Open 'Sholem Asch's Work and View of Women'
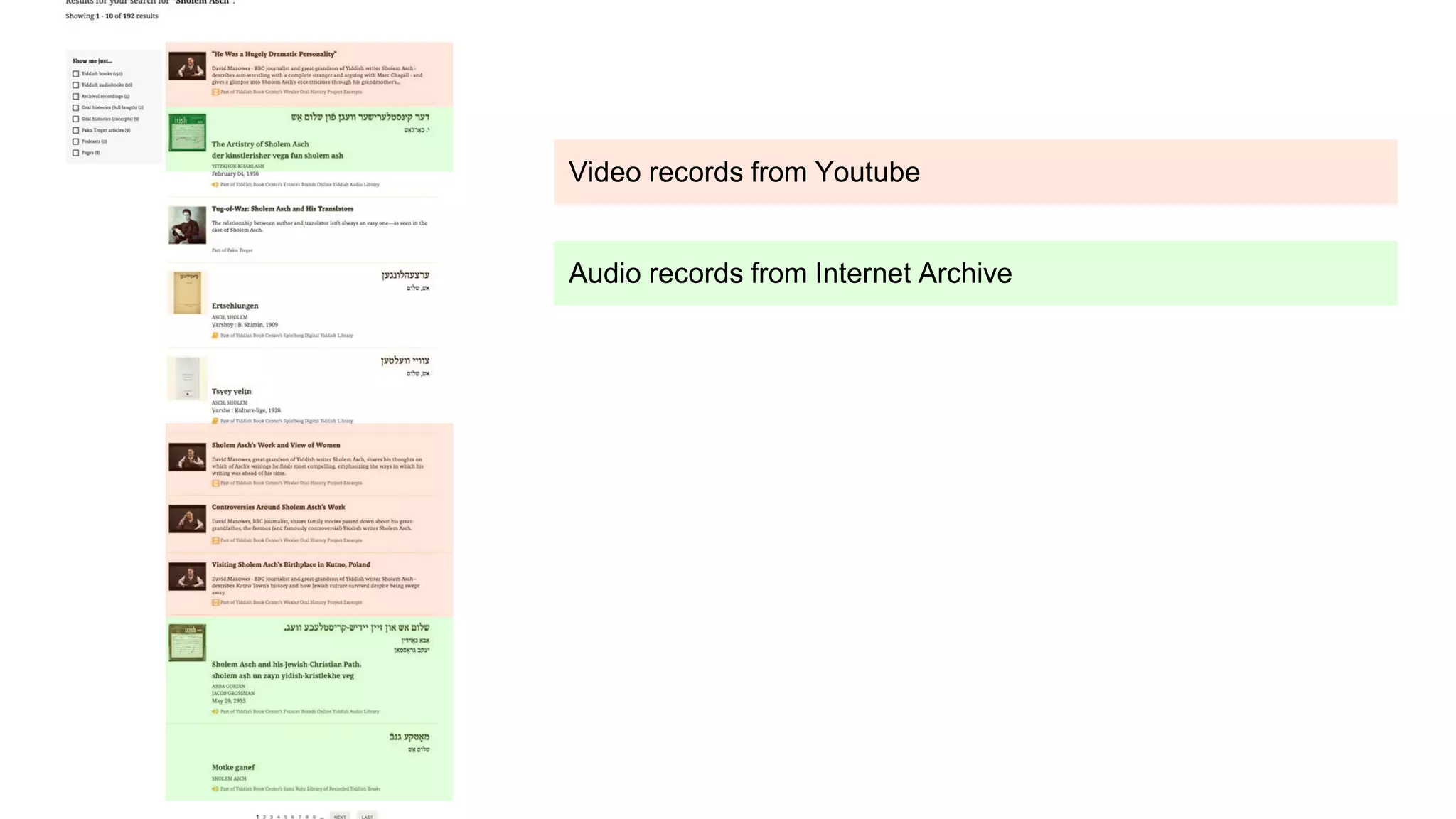The image size is (1456, 819). (x=276, y=446)
